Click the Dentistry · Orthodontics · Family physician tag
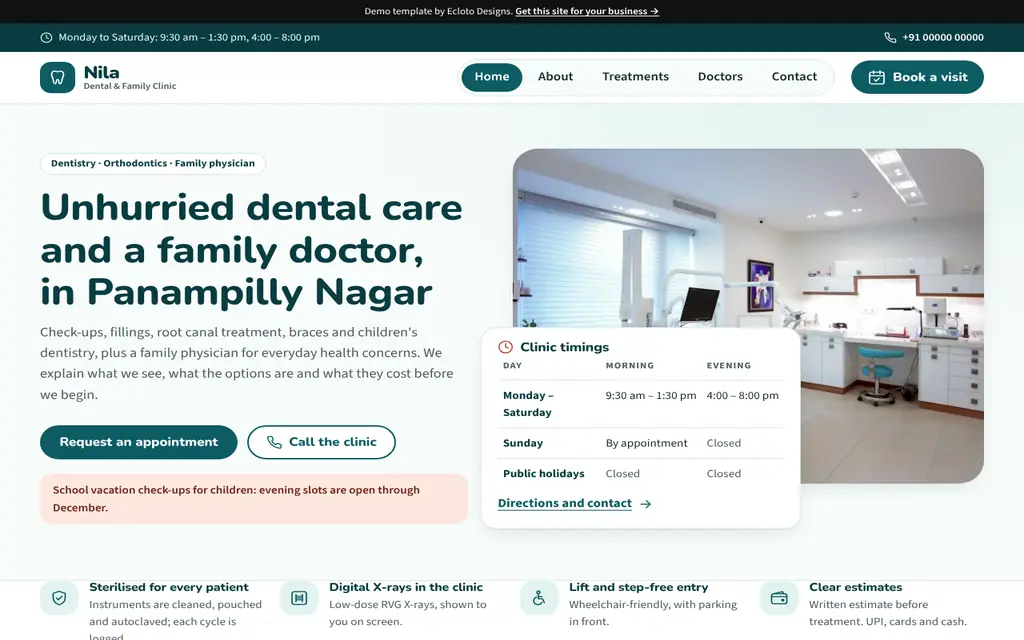The width and height of the screenshot is (1024, 640). point(153,163)
